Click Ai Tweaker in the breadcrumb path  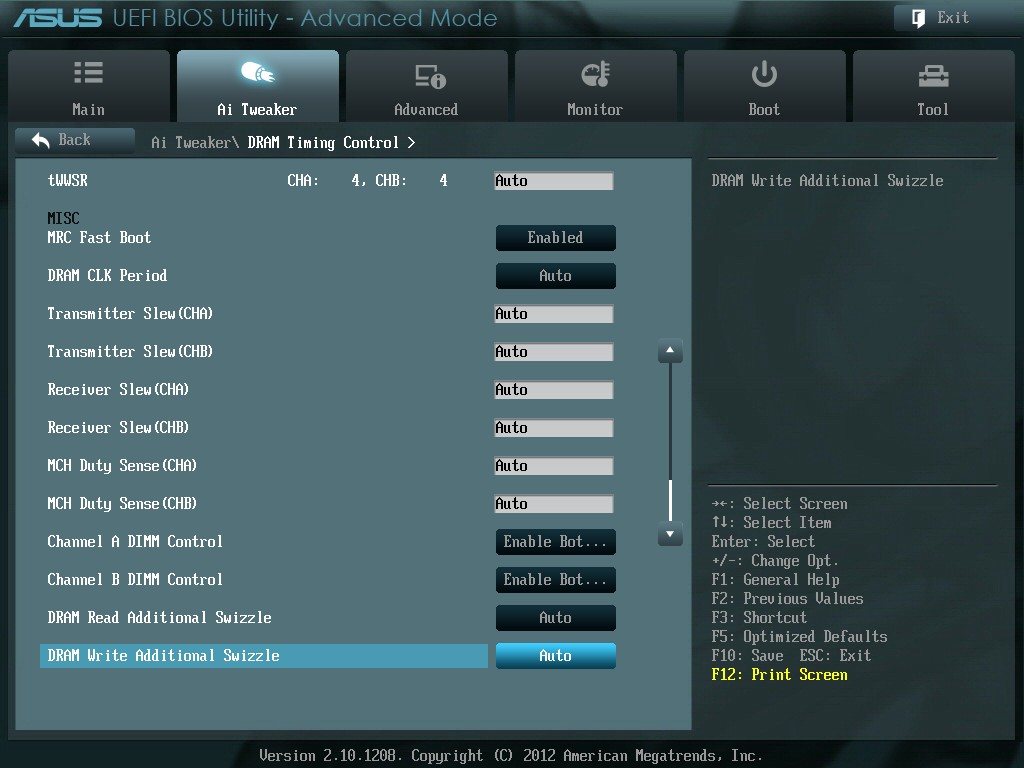pyautogui.click(x=190, y=143)
